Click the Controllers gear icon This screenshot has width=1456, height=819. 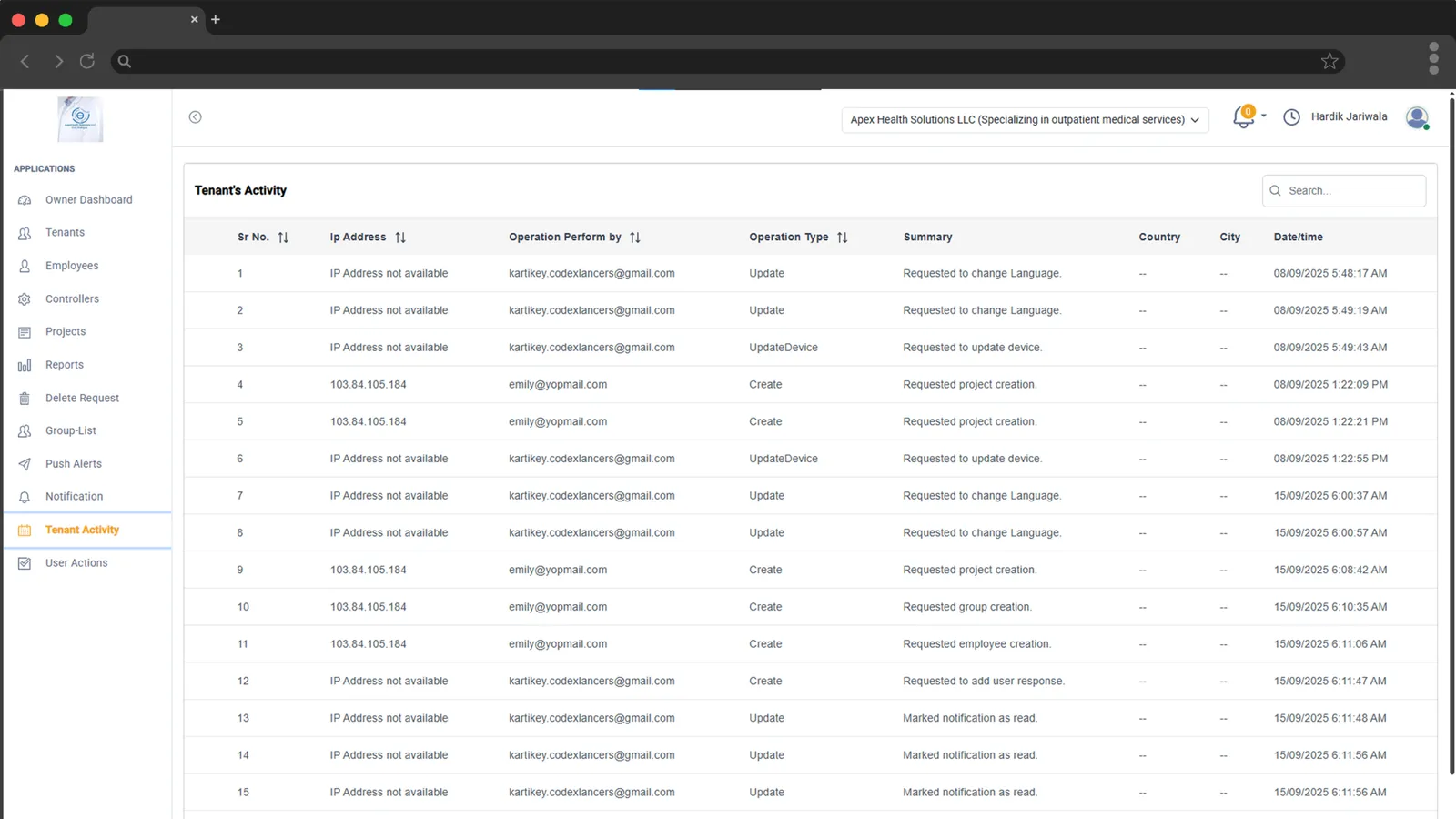pos(25,299)
